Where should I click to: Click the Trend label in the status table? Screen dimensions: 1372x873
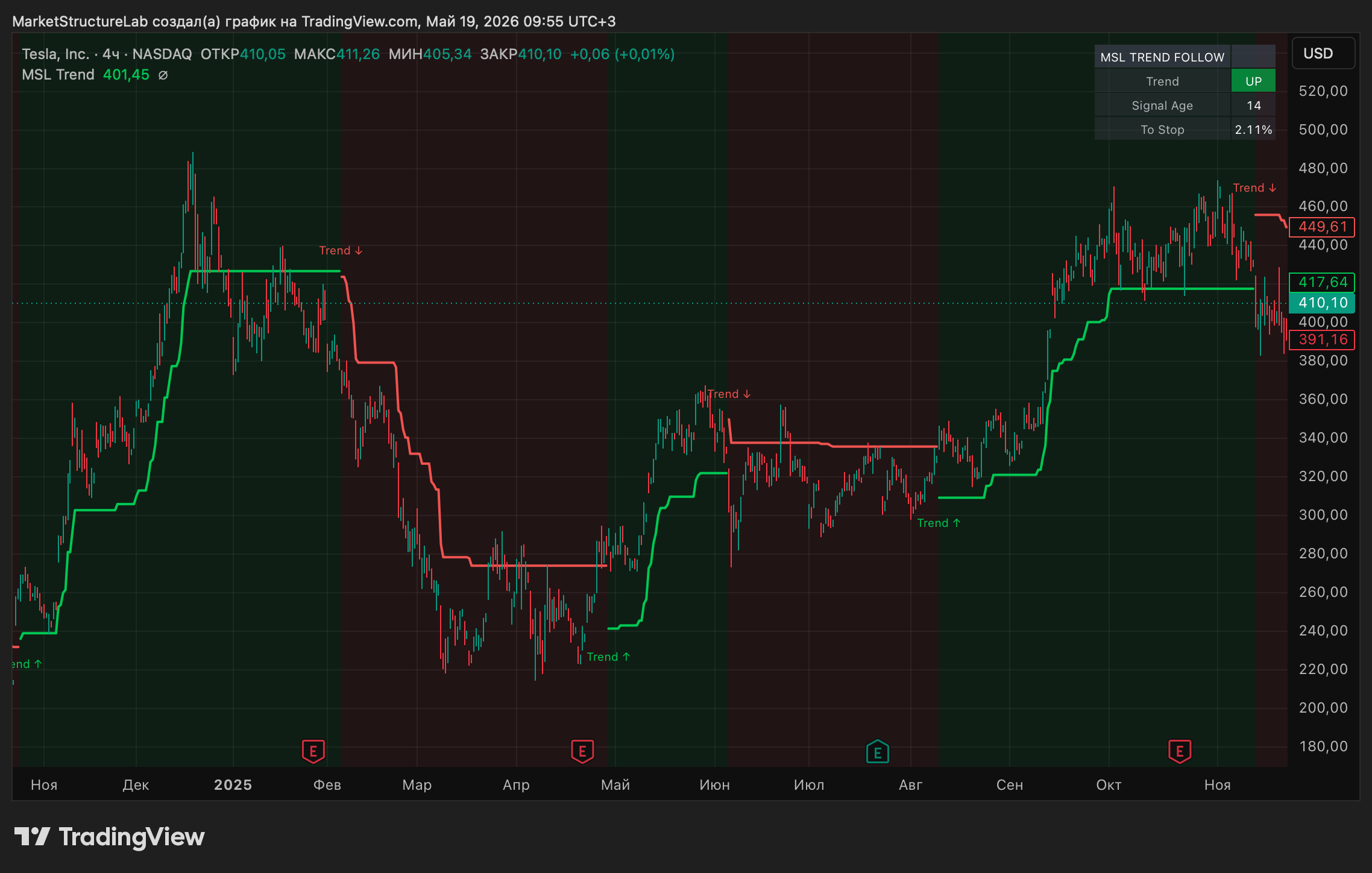(x=1162, y=81)
